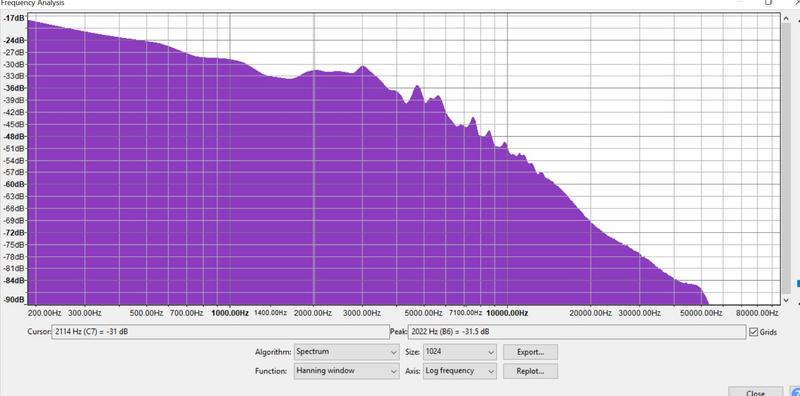The width and height of the screenshot is (800, 396).
Task: Click the vertical scrollbar up arrow
Action: [x=786, y=18]
